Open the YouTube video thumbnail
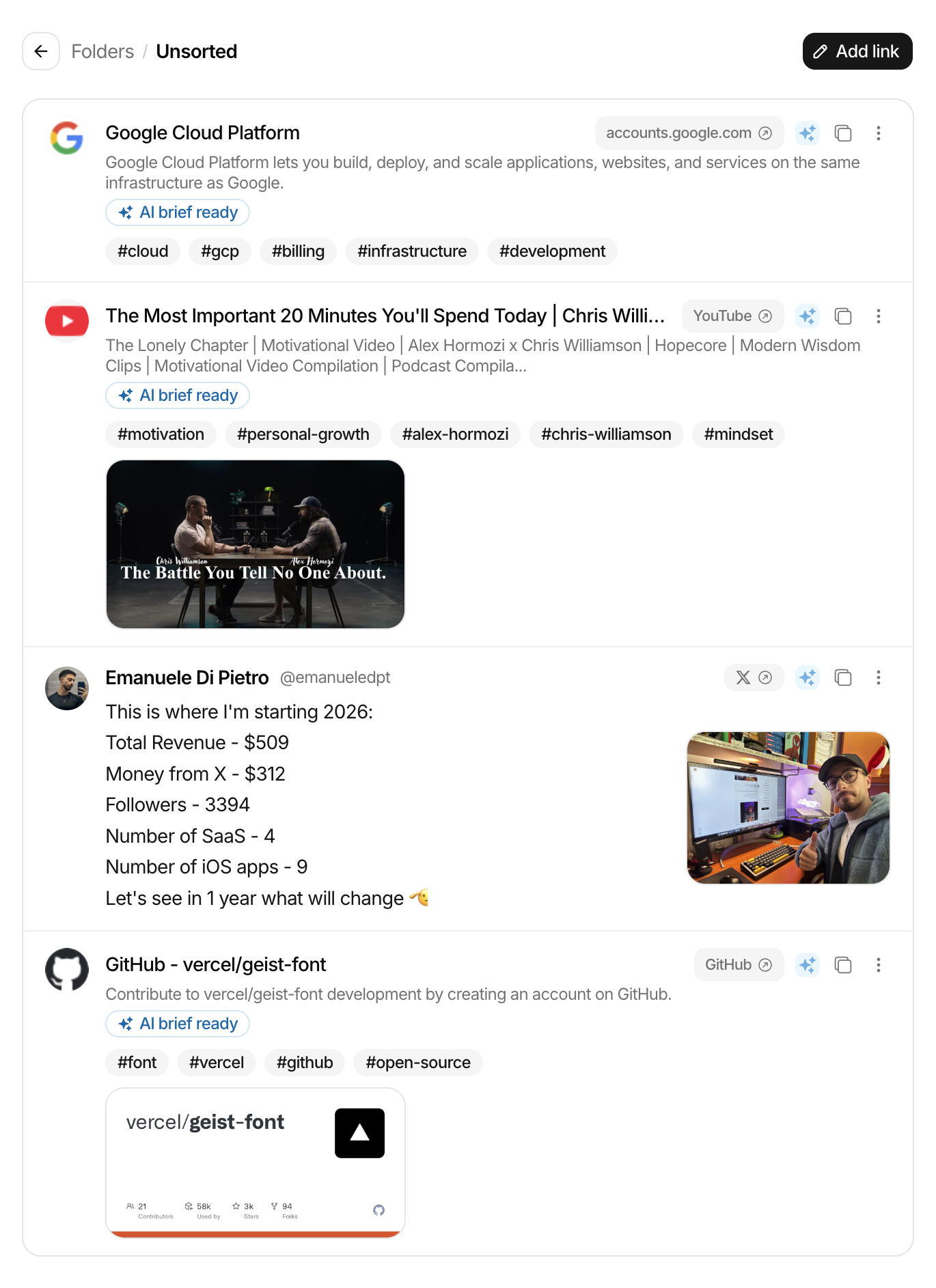 256,544
